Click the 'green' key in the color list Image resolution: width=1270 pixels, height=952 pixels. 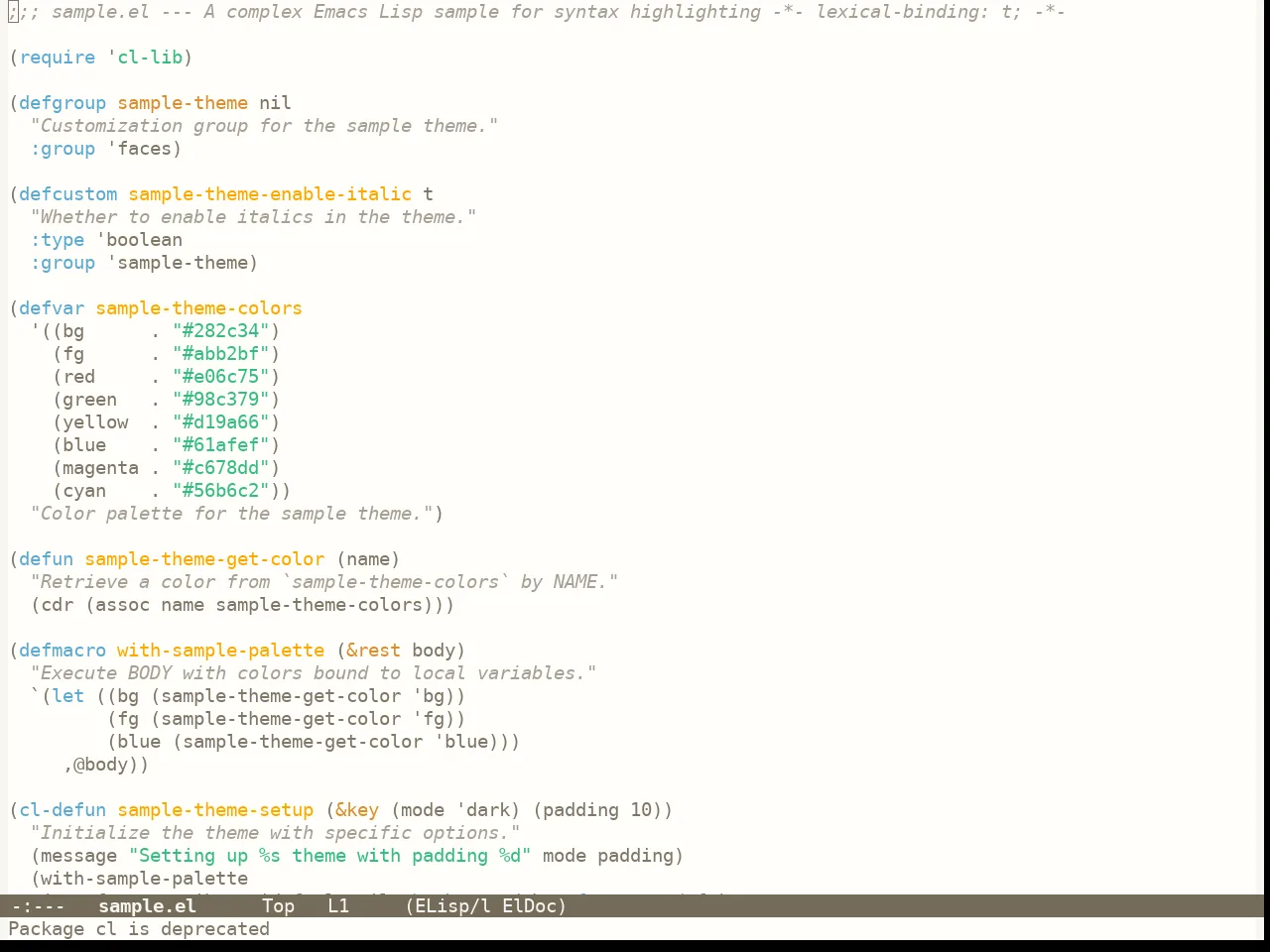90,400
